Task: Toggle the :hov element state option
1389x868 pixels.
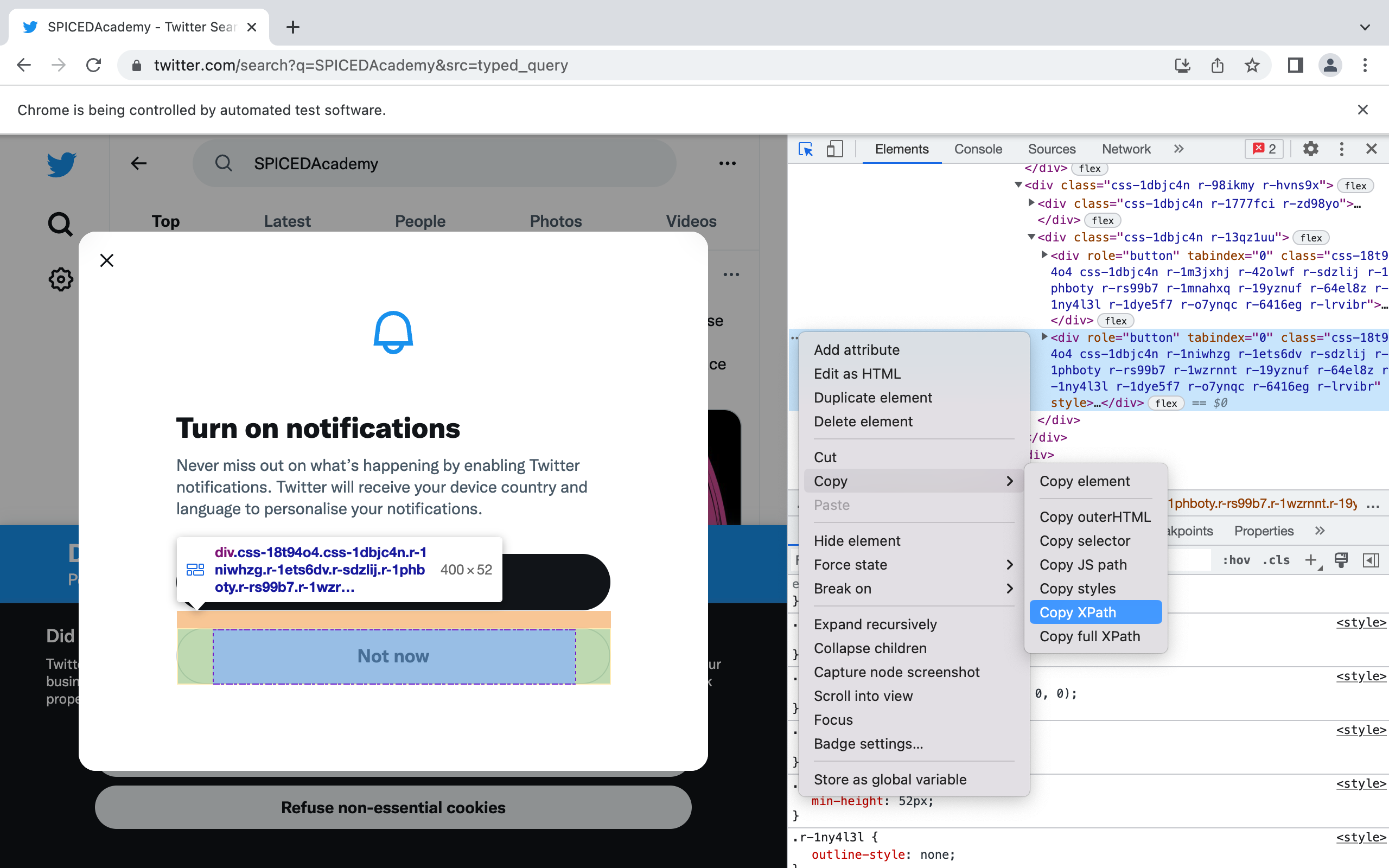Action: tap(1236, 560)
